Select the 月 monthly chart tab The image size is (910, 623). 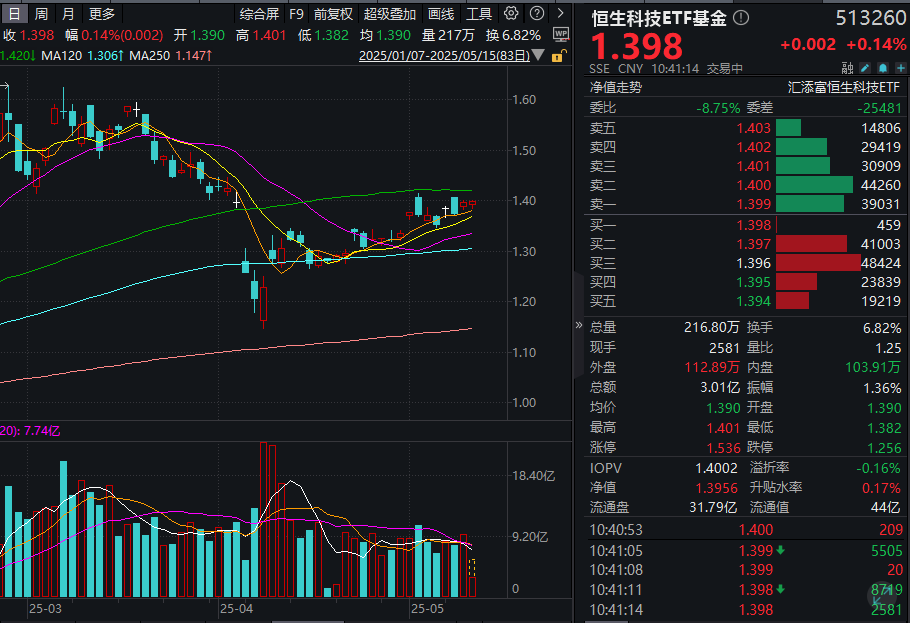(66, 14)
